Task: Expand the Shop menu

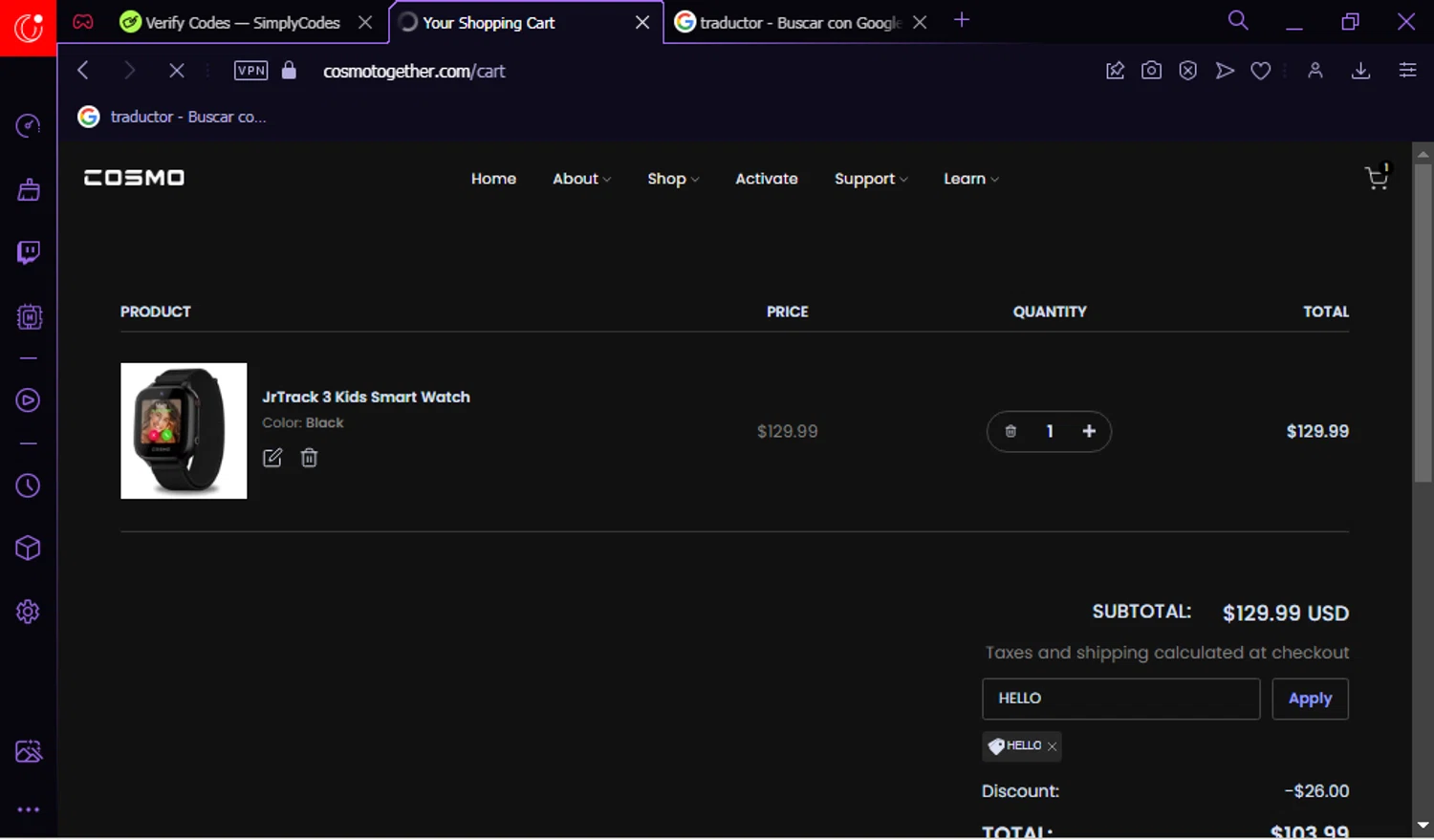Action: pyautogui.click(x=673, y=179)
